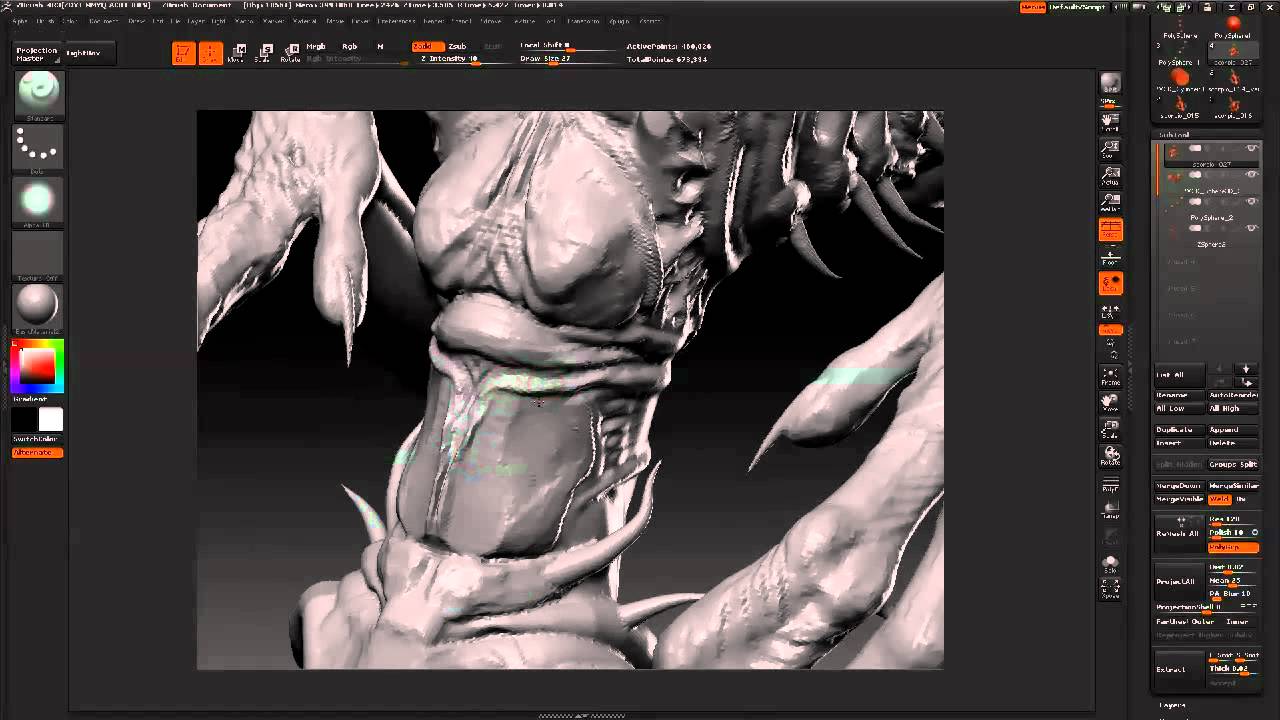Toggle the Persp perspective icon
The height and width of the screenshot is (720, 1280).
pyautogui.click(x=1110, y=230)
